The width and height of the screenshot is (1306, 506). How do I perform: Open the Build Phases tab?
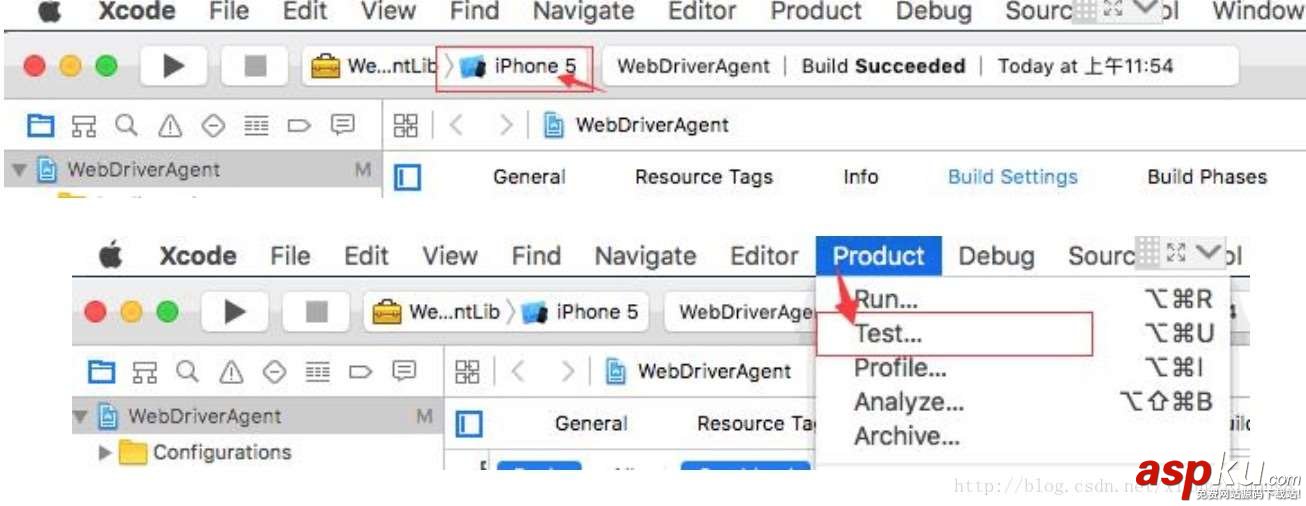1206,177
